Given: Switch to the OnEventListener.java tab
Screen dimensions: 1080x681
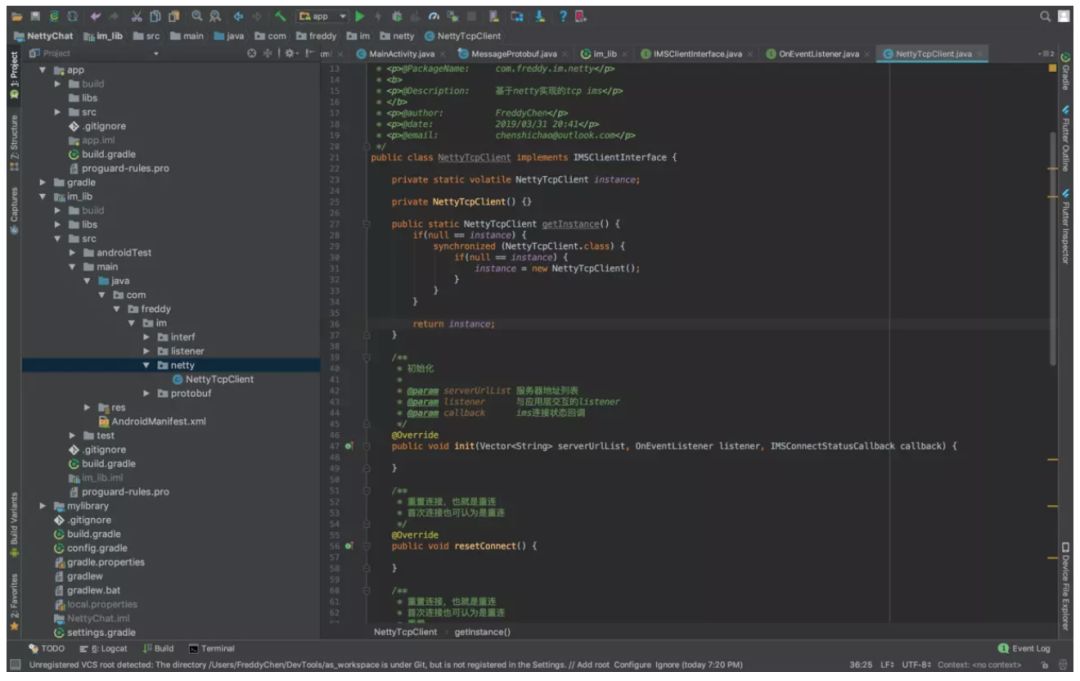Looking at the screenshot, I should click(x=817, y=54).
